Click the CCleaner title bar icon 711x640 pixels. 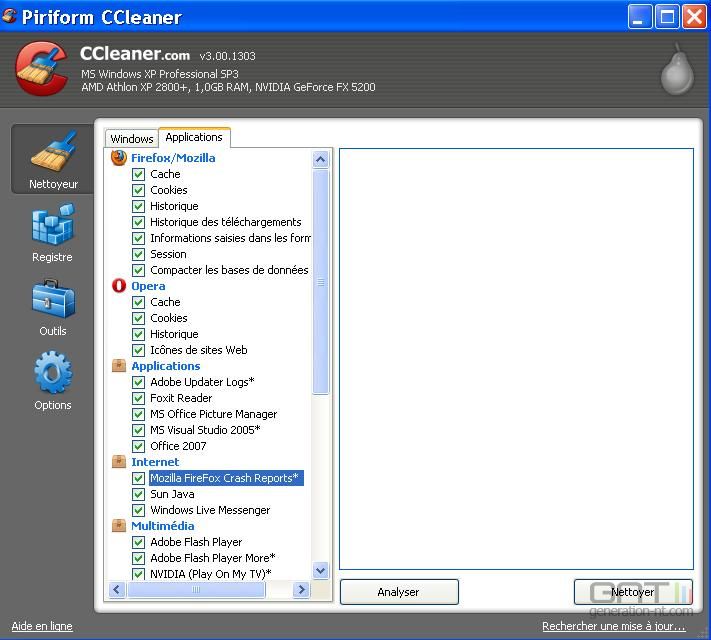[x=9, y=16]
